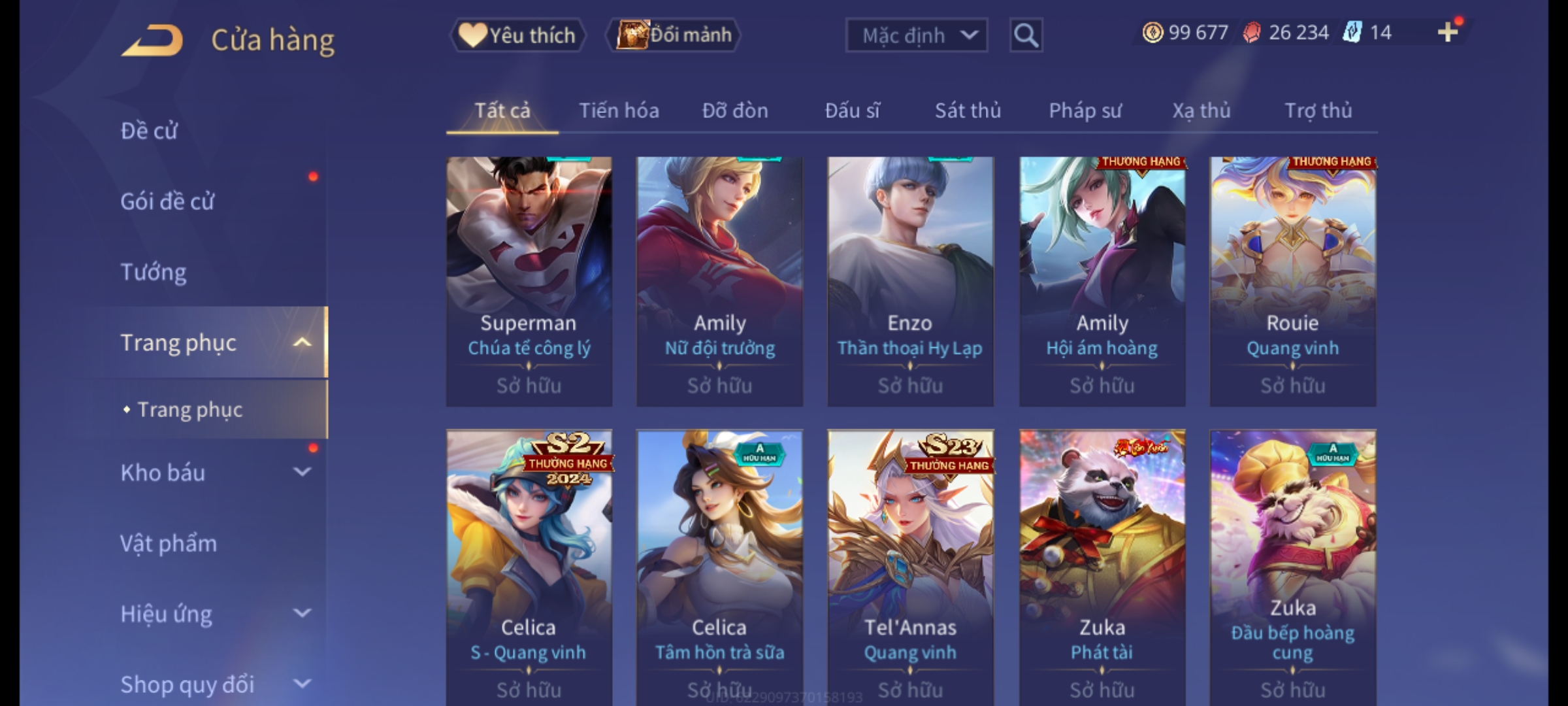The width and height of the screenshot is (1568, 706).
Task: Expand the Kho báu sidebar section
Action: click(x=302, y=472)
